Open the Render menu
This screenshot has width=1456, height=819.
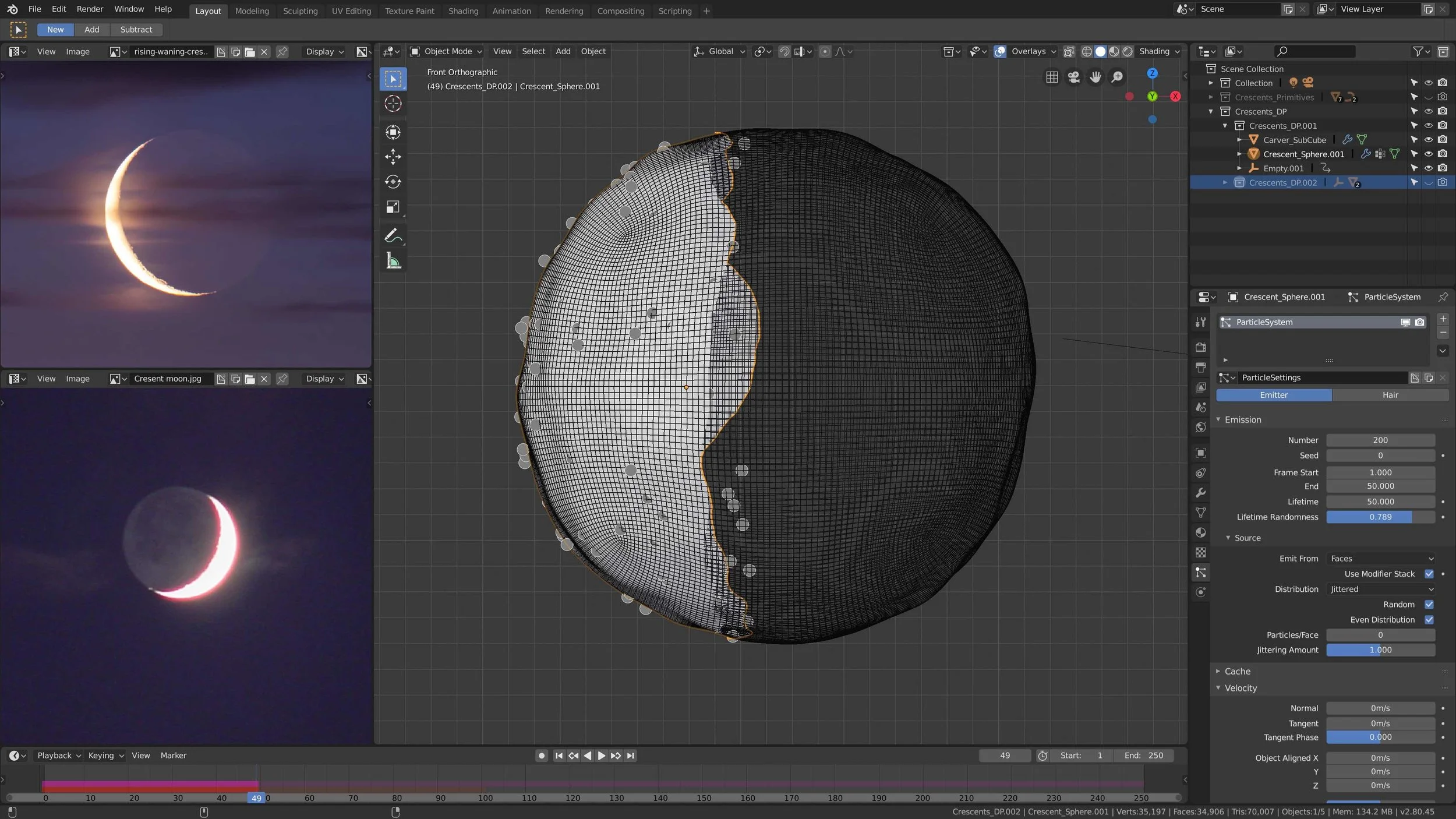coord(90,9)
